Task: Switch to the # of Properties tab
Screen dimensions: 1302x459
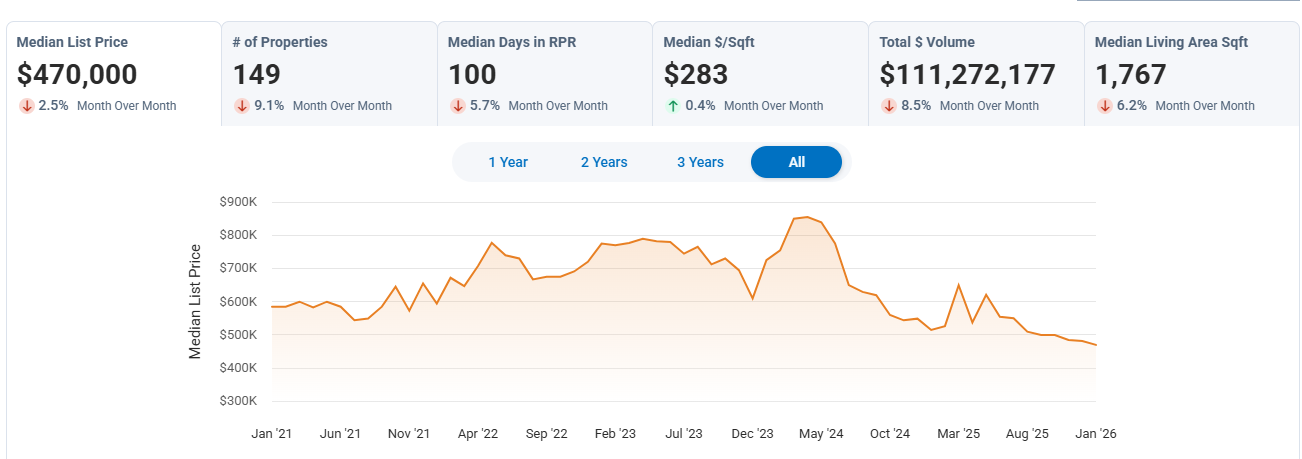Action: pos(329,73)
